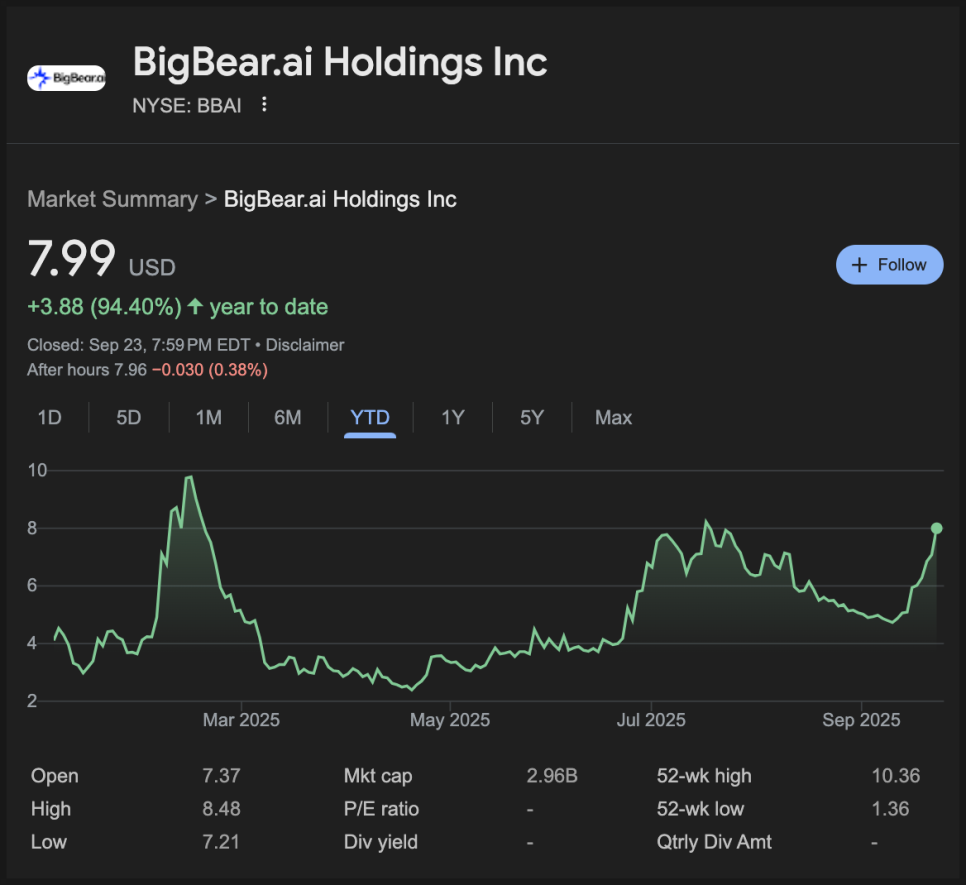Click the year-to-date gain +3.88 (94.40%)

pyautogui.click(x=104, y=307)
